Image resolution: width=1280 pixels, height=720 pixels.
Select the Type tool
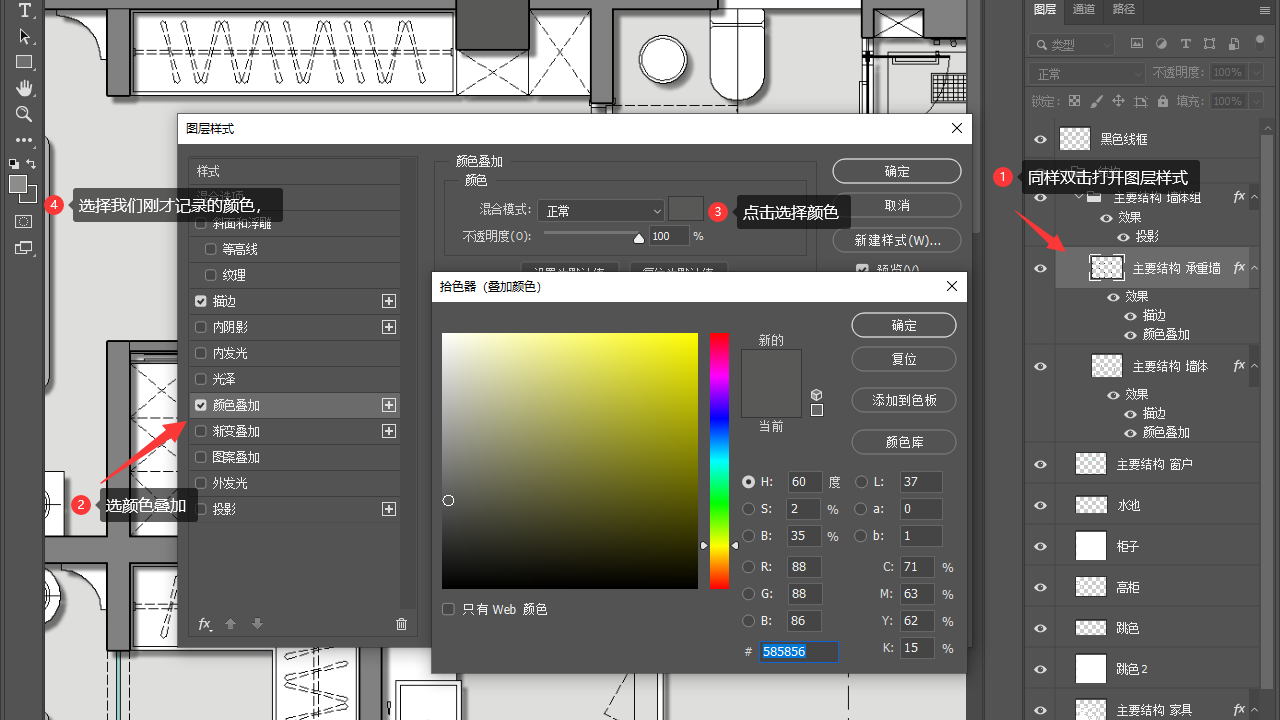[24, 11]
